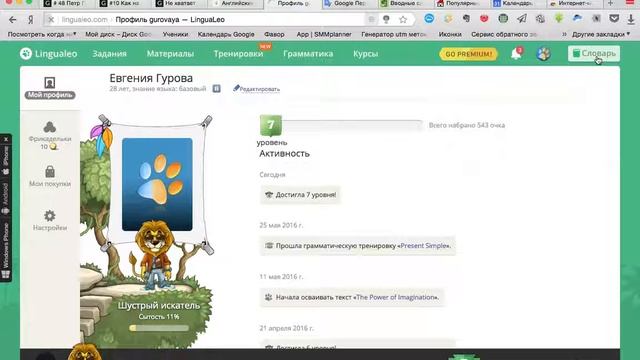The image size is (640, 360).
Task: Open The Power of Imagination link
Action: [x=396, y=297]
